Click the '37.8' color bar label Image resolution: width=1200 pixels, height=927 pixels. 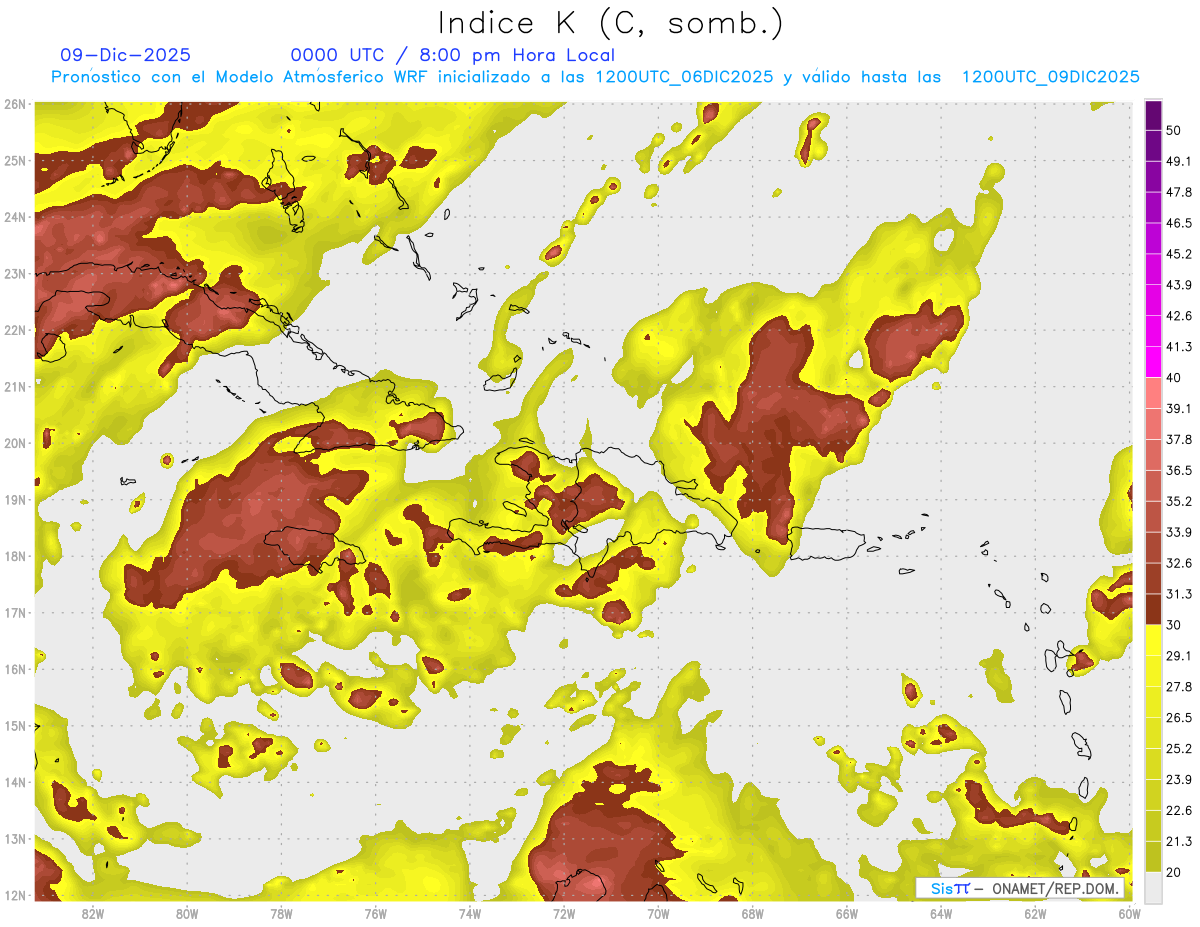pos(1179,439)
